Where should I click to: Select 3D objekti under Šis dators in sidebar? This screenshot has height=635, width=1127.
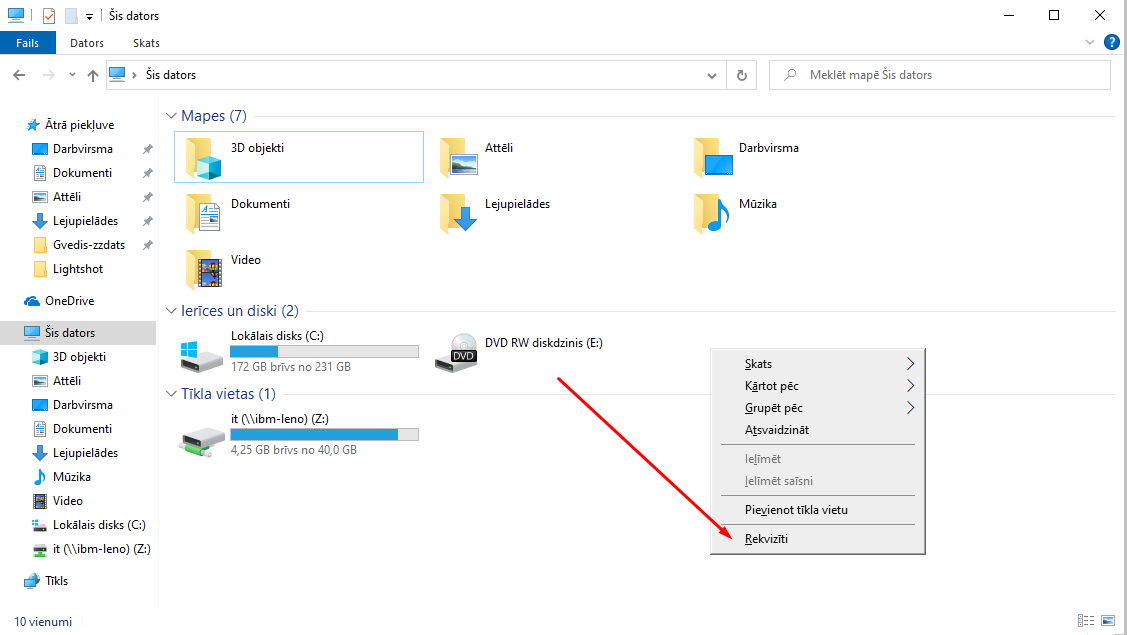79,357
